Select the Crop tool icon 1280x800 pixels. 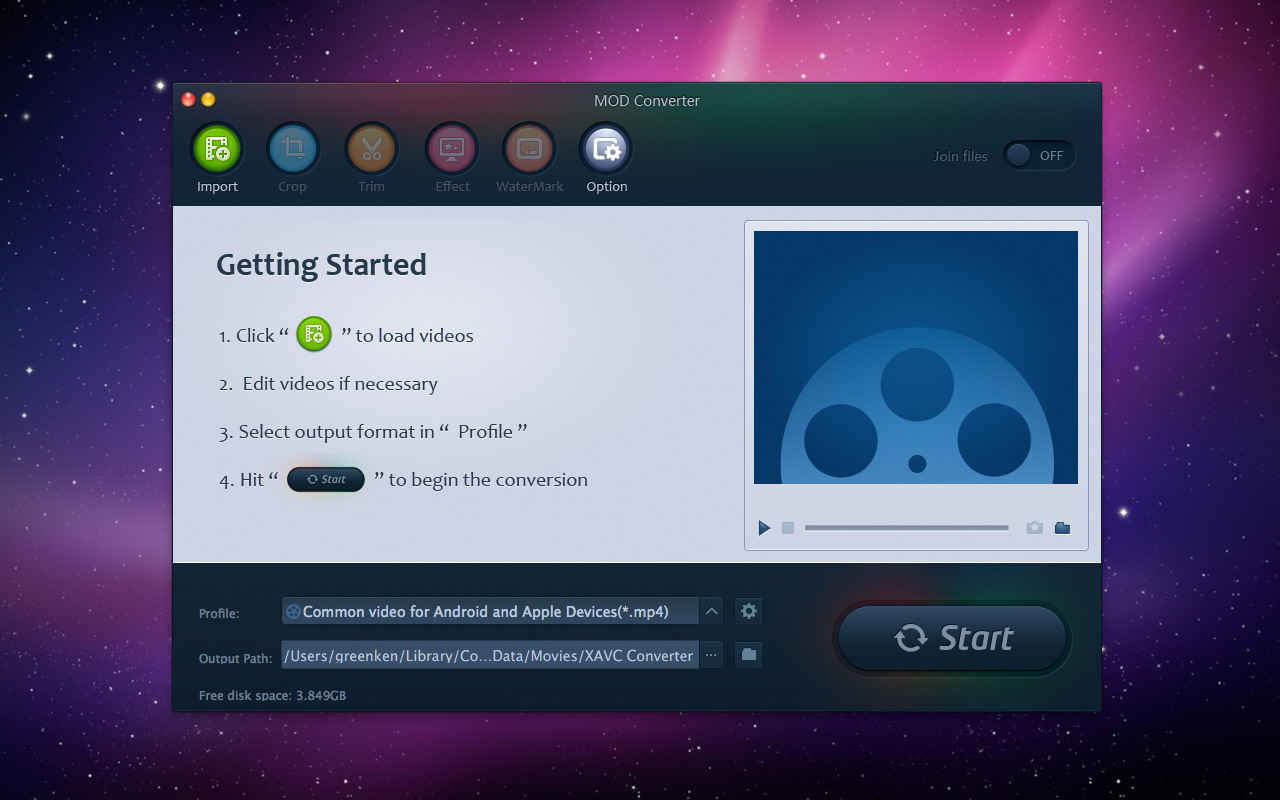pyautogui.click(x=293, y=149)
